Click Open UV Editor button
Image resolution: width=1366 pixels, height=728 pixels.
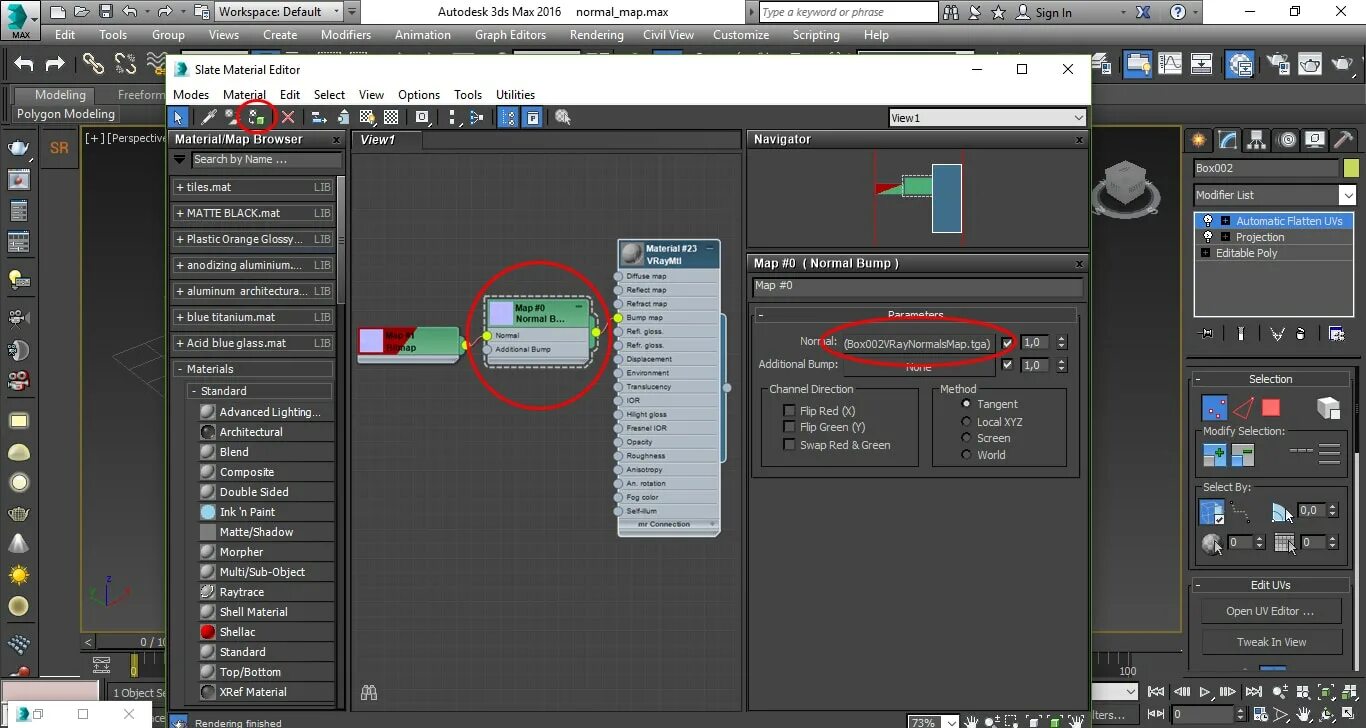click(1270, 611)
